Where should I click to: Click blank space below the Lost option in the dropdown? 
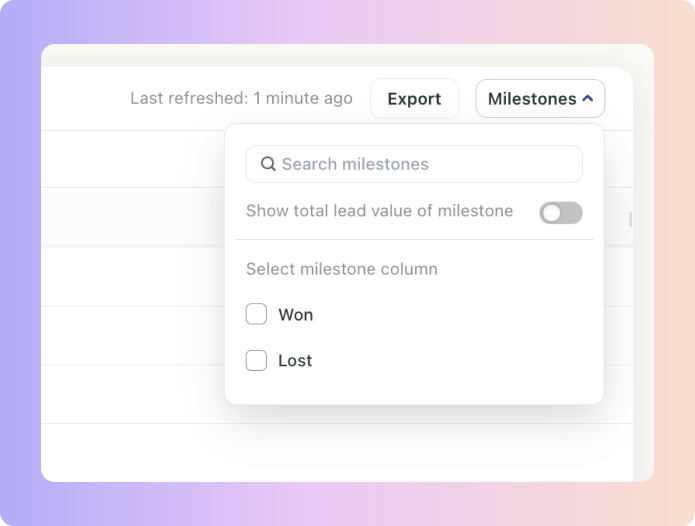[414, 388]
